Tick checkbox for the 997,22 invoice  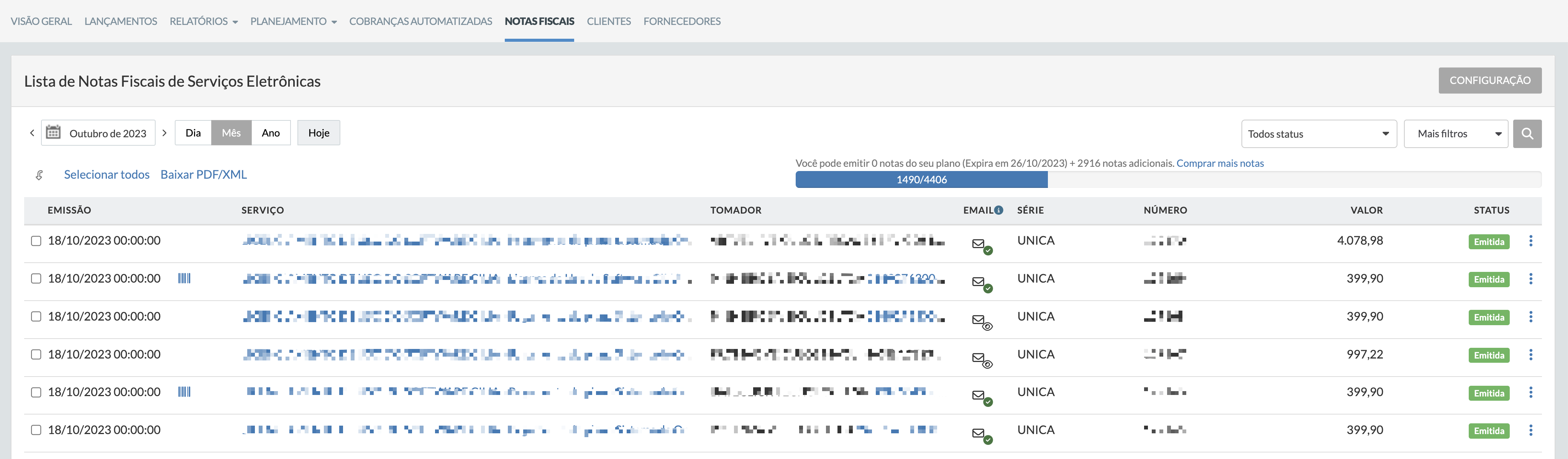click(x=36, y=354)
